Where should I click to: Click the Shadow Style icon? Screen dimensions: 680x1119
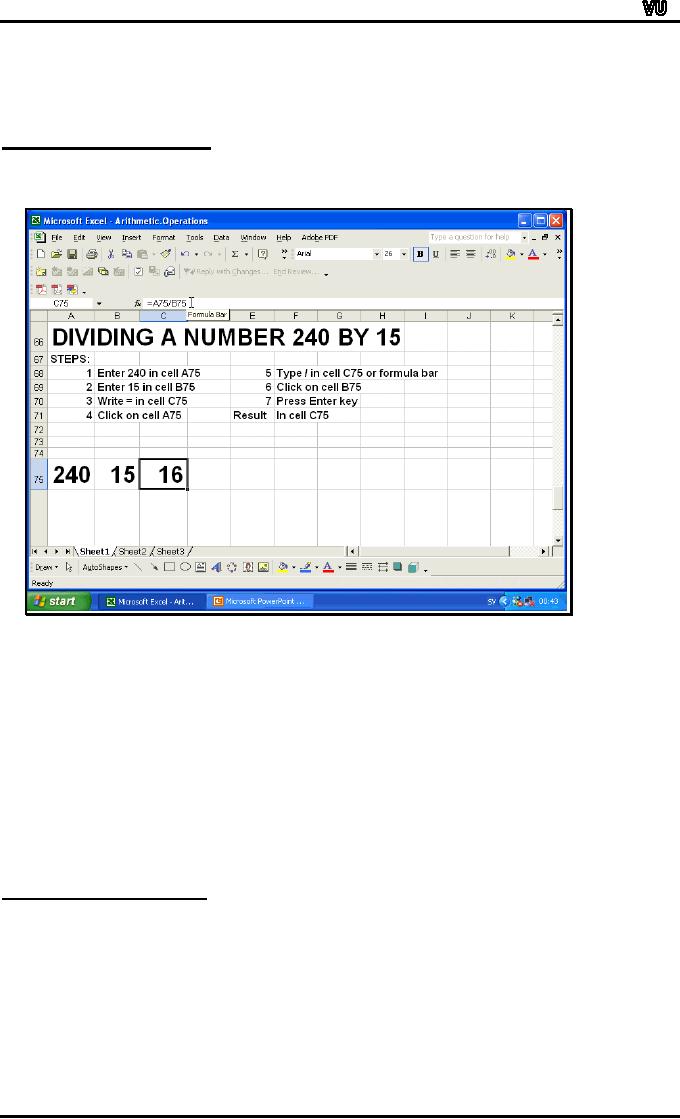click(397, 567)
